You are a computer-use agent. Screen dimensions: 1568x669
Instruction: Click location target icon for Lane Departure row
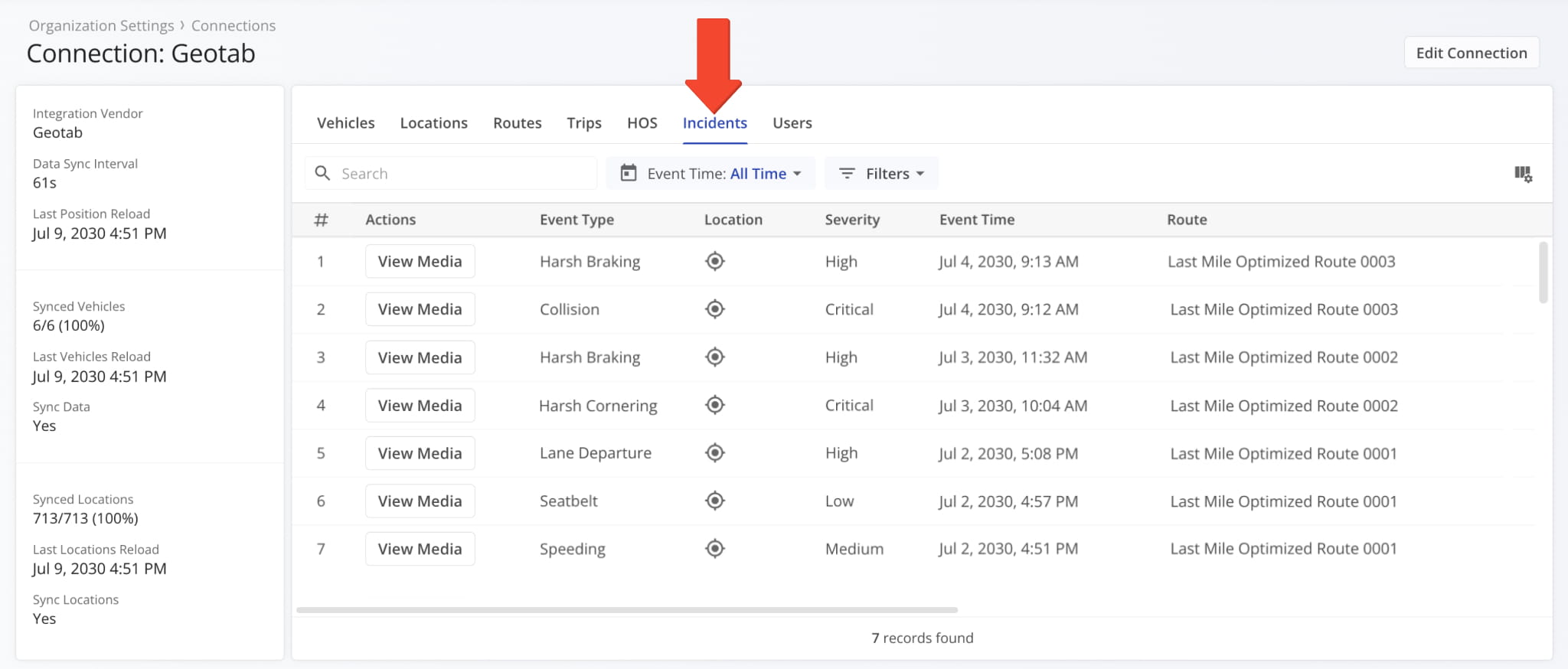(714, 453)
